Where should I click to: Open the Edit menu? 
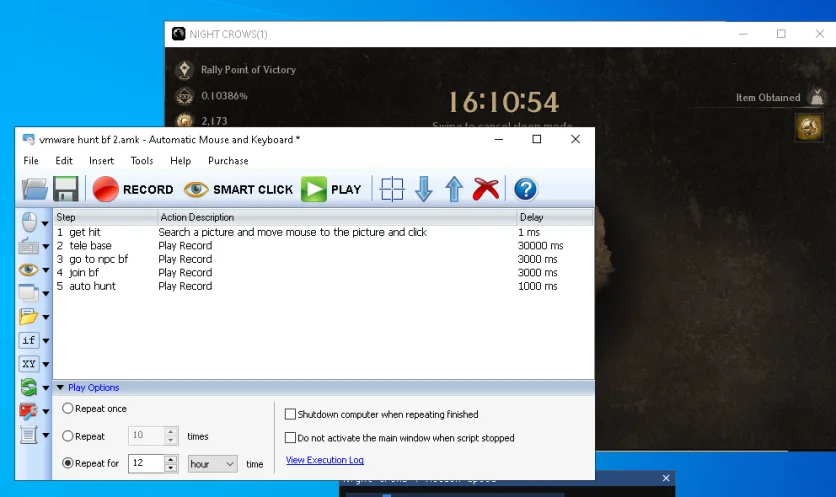pos(64,161)
